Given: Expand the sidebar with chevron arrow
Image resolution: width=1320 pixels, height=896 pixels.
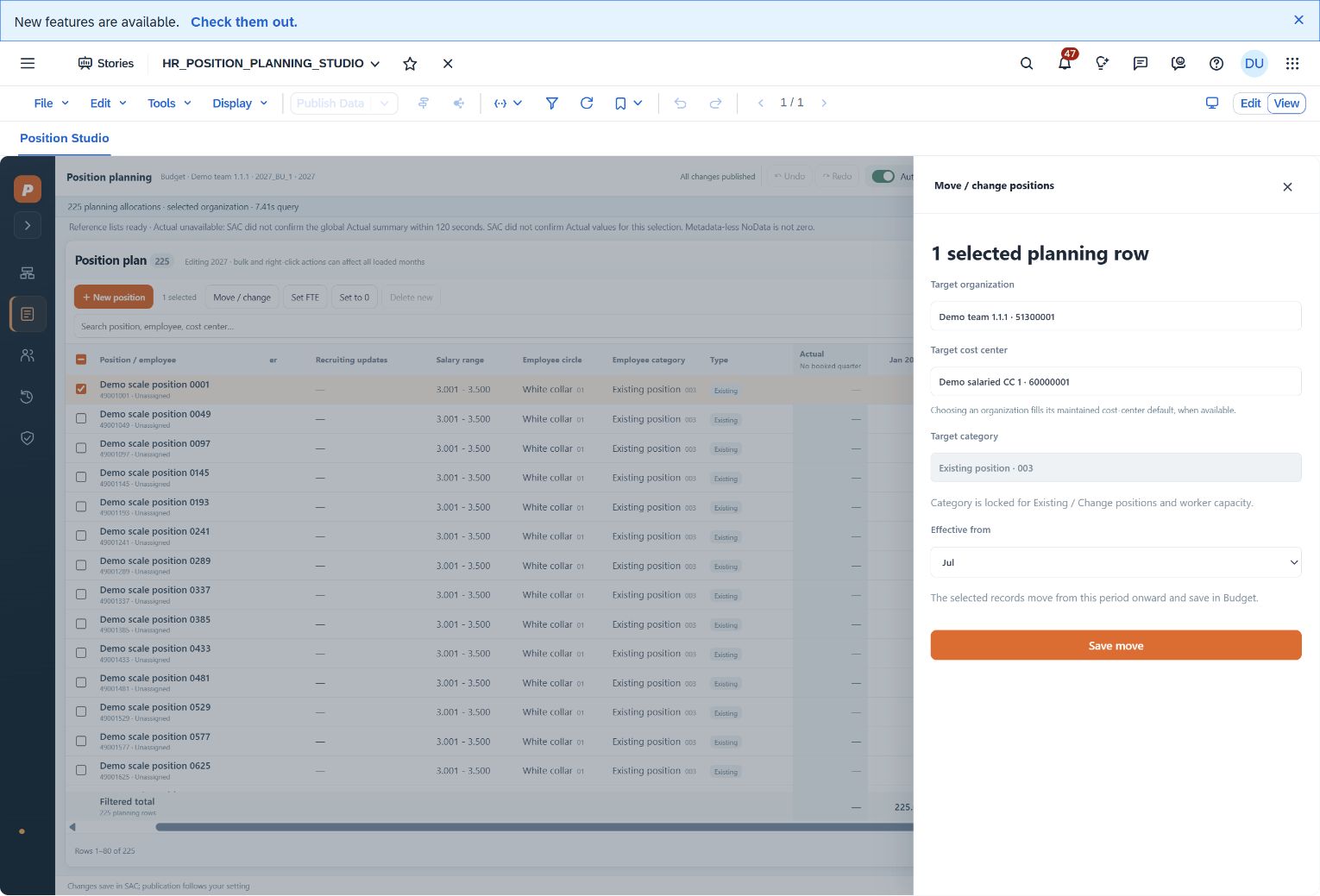Looking at the screenshot, I should (x=28, y=225).
